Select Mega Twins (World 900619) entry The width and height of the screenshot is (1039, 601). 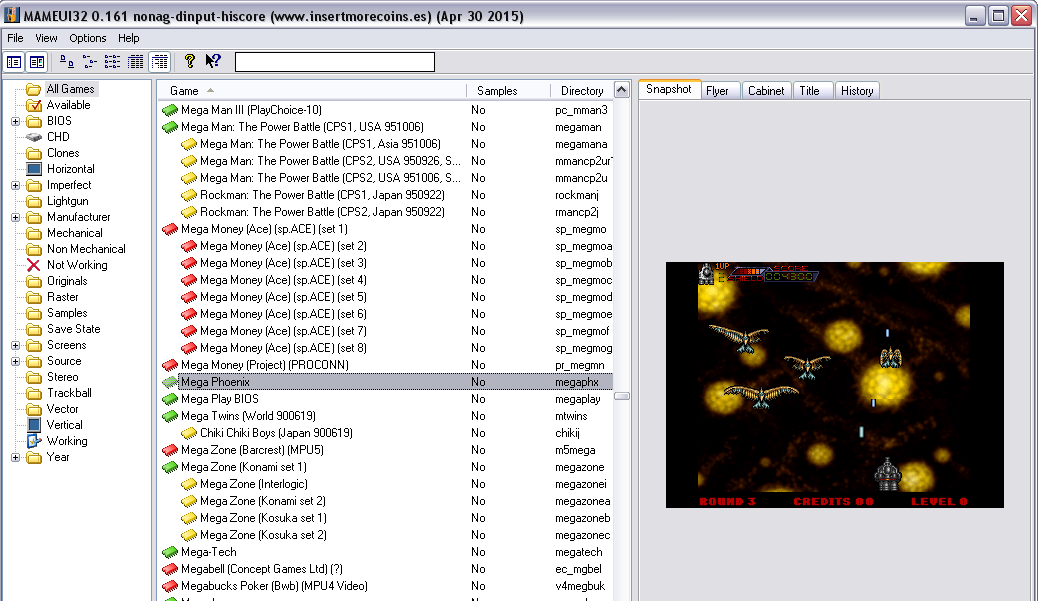(x=248, y=416)
